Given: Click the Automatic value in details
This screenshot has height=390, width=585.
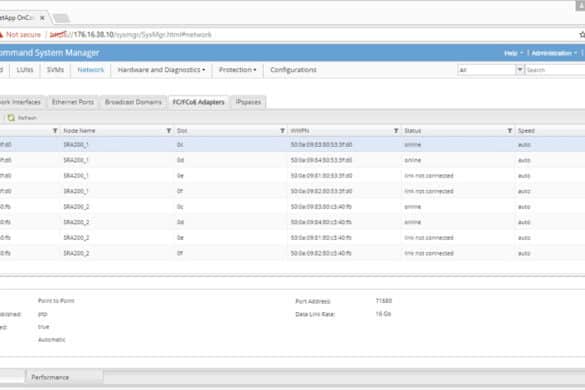Looking at the screenshot, I should tap(51, 340).
